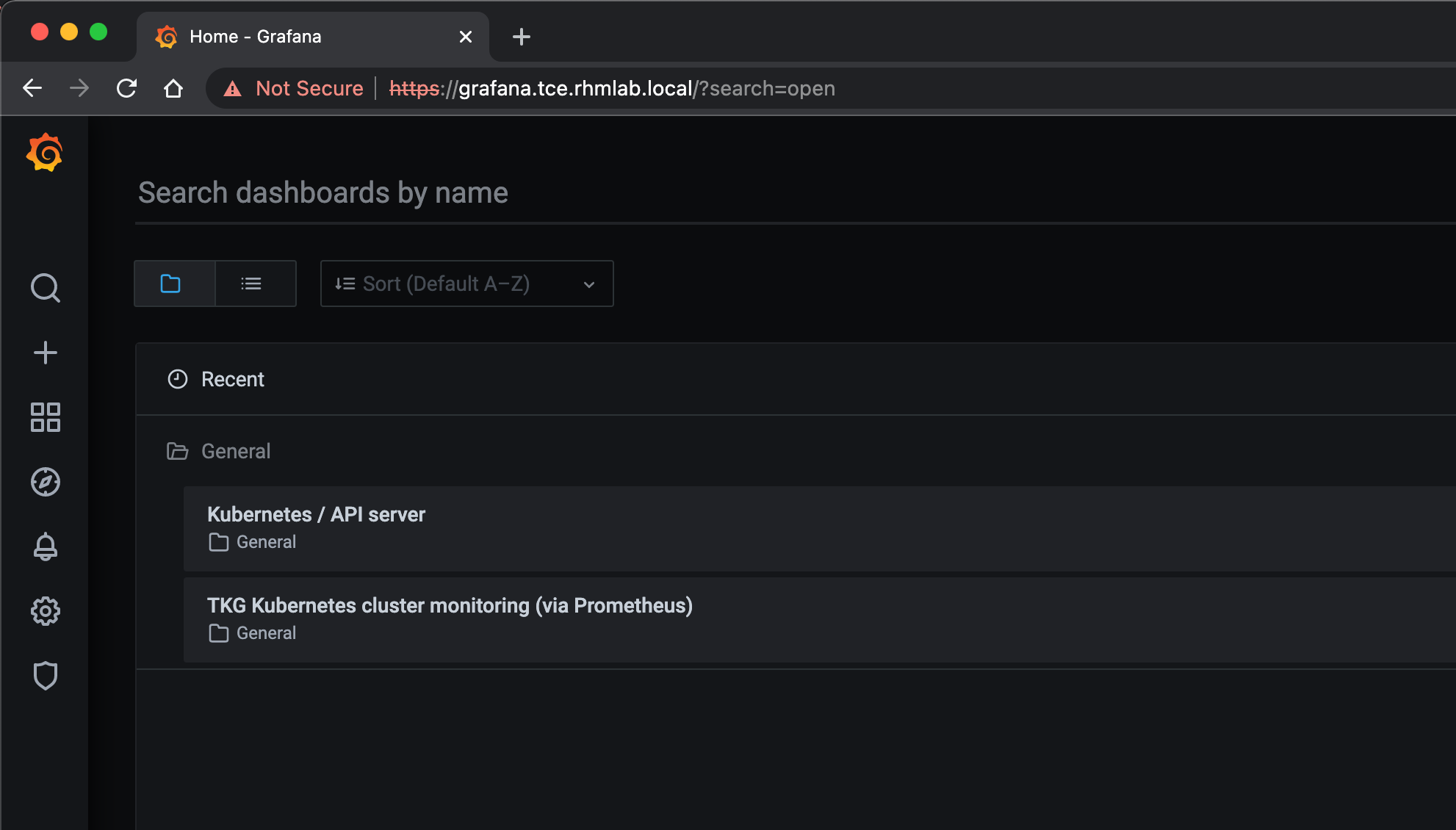The height and width of the screenshot is (830, 1456).
Task: Open the Server Admin shield icon
Action: pos(46,676)
